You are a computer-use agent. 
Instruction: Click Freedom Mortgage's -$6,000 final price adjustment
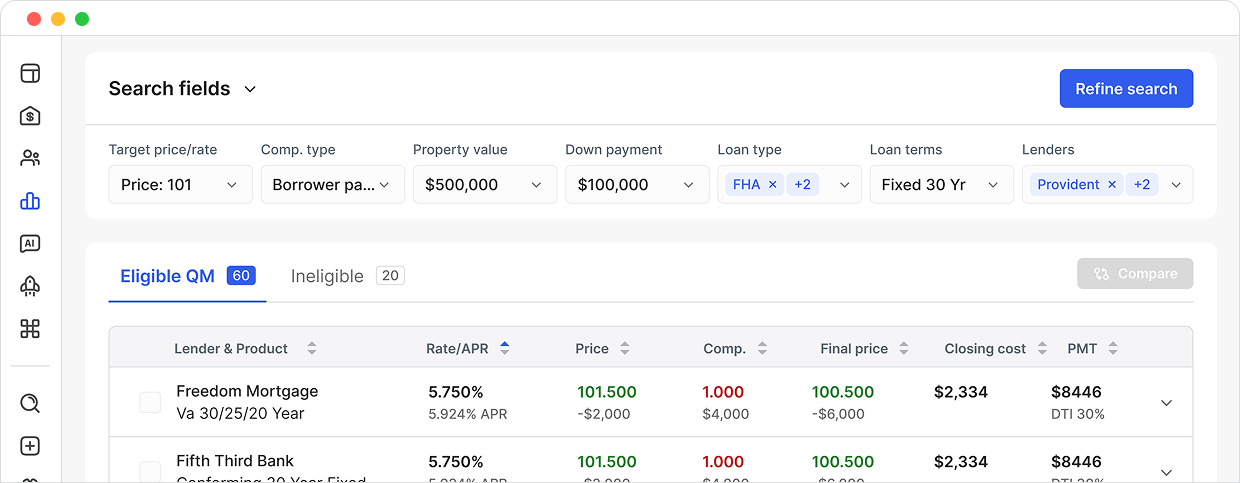point(838,414)
